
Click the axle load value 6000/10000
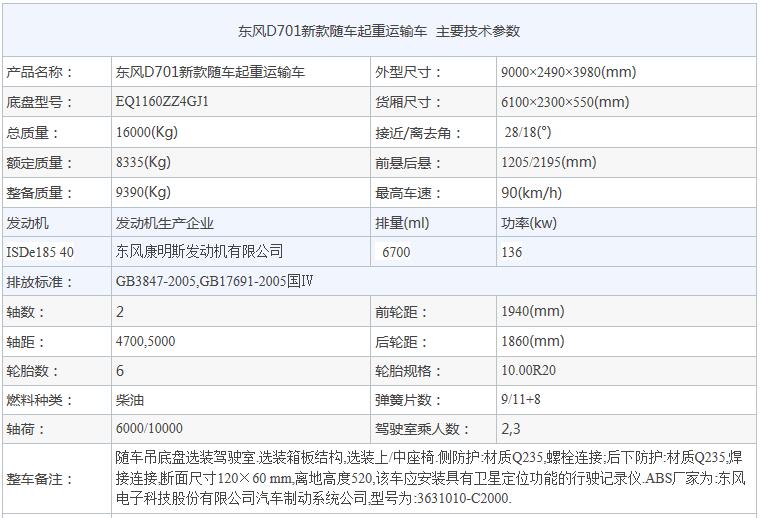click(x=149, y=428)
